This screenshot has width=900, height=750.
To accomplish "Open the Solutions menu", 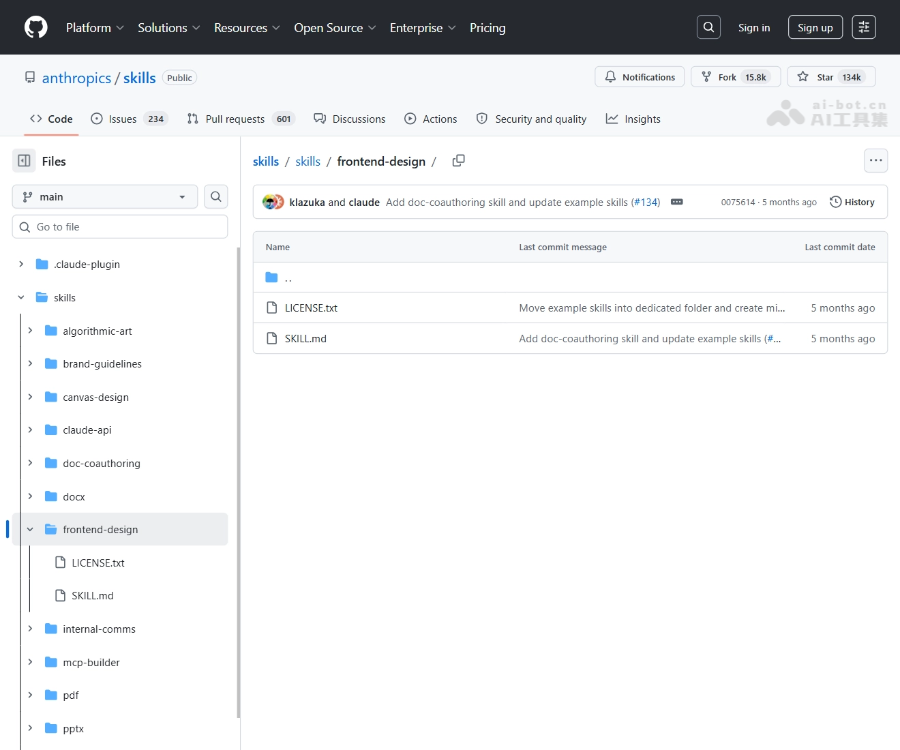I will click(169, 28).
